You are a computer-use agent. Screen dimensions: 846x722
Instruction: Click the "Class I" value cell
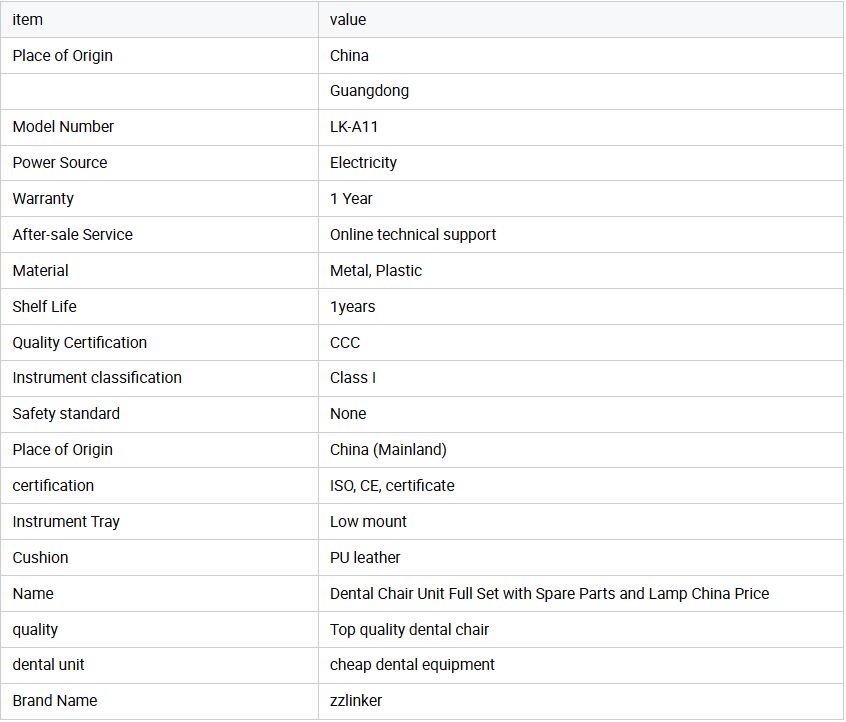[x=353, y=378]
